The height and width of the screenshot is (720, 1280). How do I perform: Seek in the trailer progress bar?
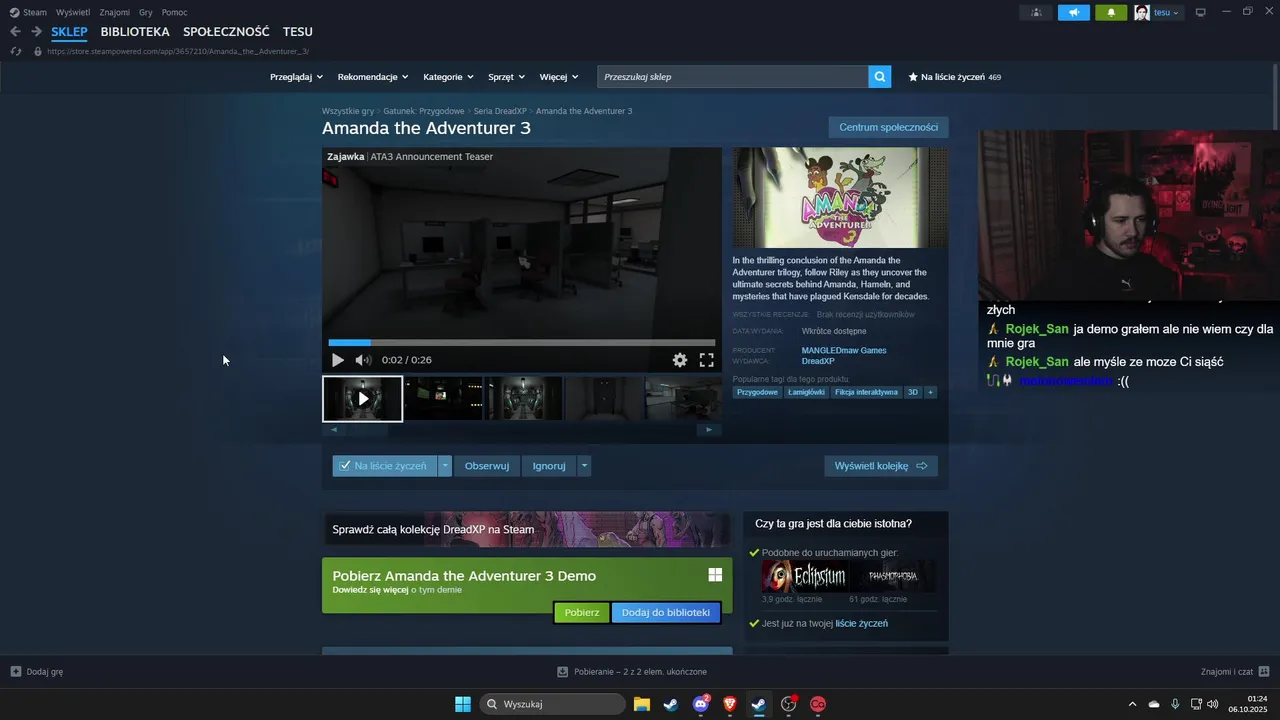[x=522, y=343]
